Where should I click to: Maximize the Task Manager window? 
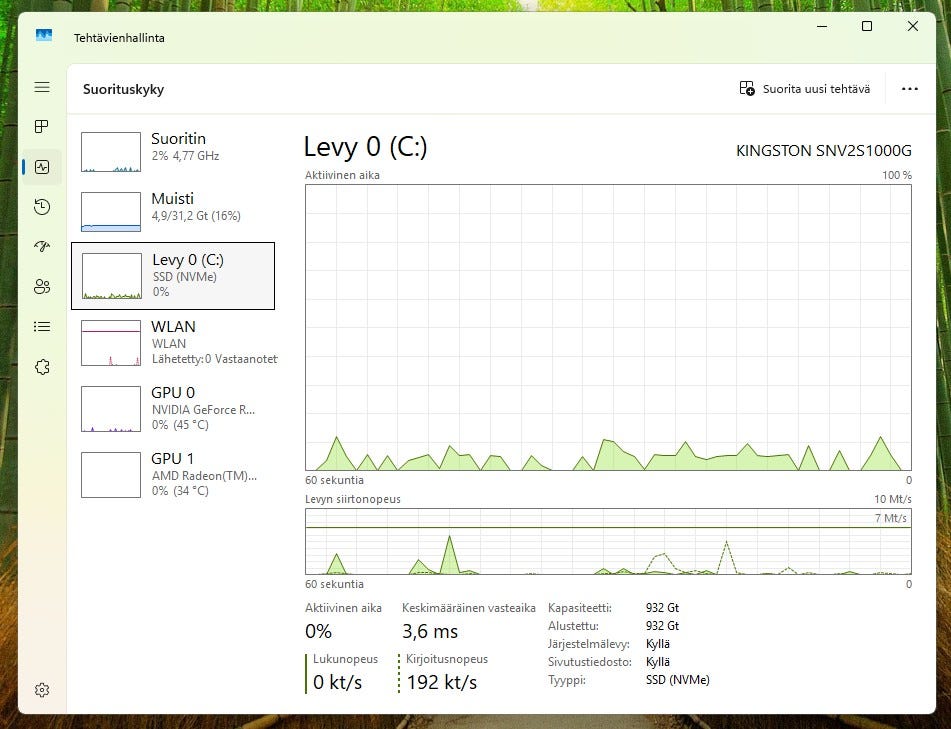pos(867,26)
